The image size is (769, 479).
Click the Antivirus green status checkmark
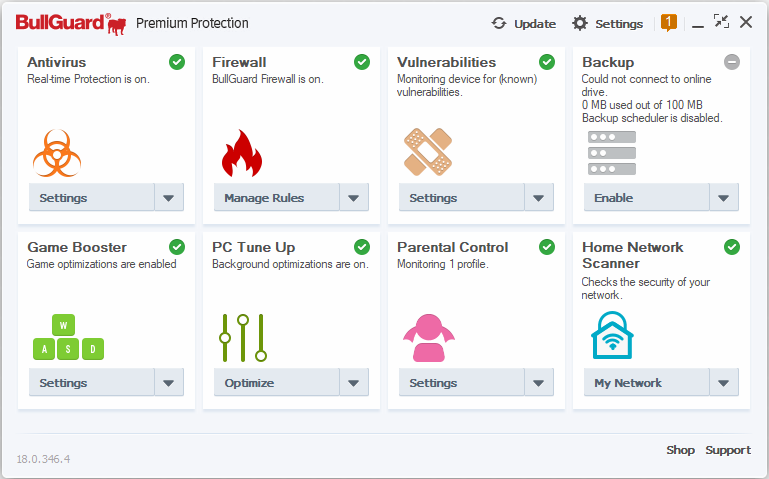pyautogui.click(x=177, y=62)
